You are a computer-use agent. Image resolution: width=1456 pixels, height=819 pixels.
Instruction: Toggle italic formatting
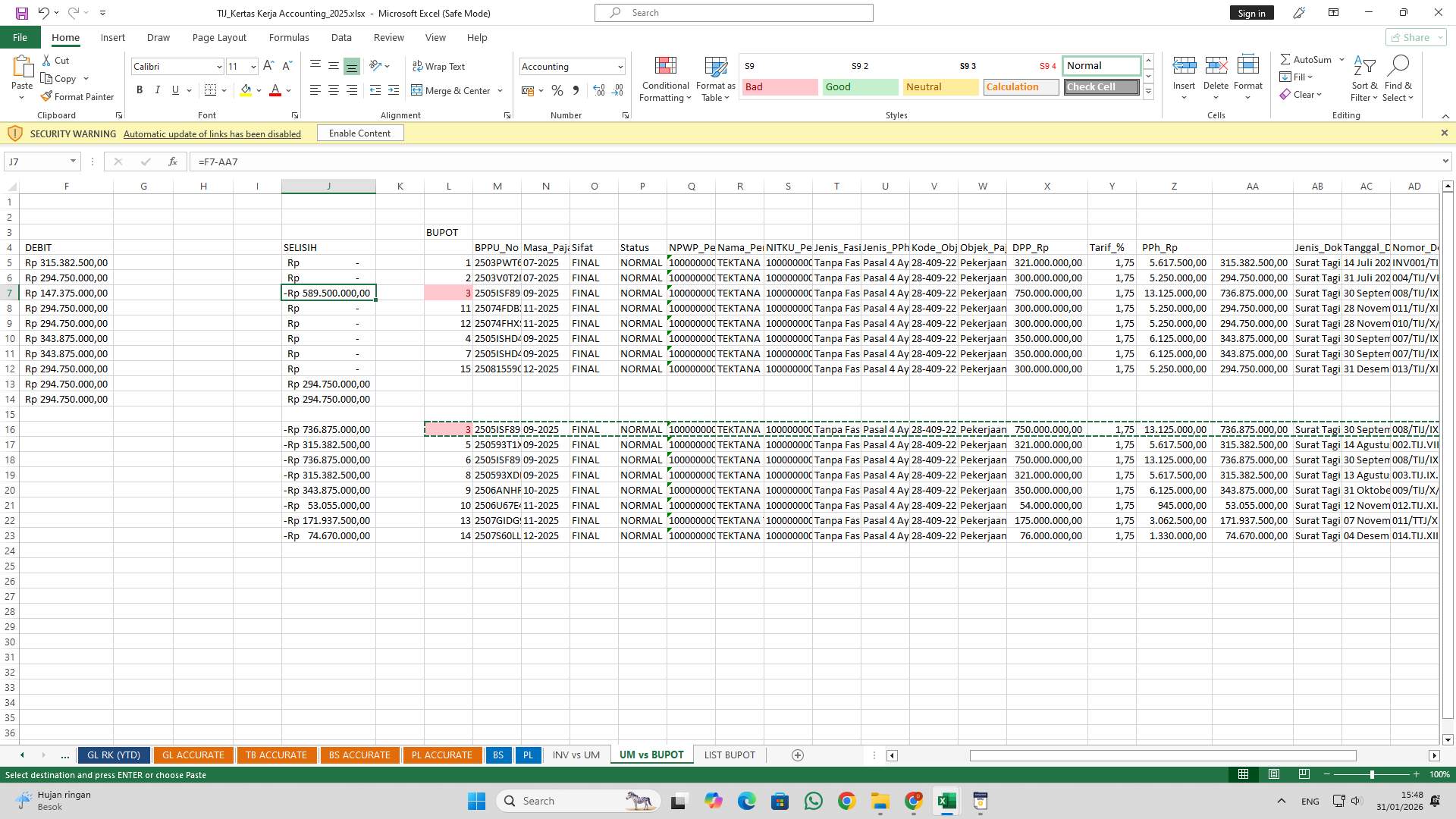click(158, 89)
